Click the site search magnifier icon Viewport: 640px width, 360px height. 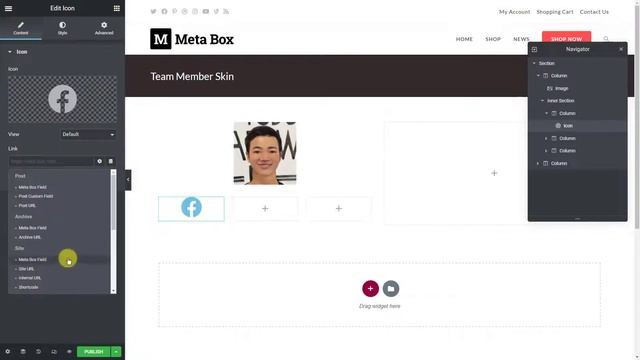[606, 39]
